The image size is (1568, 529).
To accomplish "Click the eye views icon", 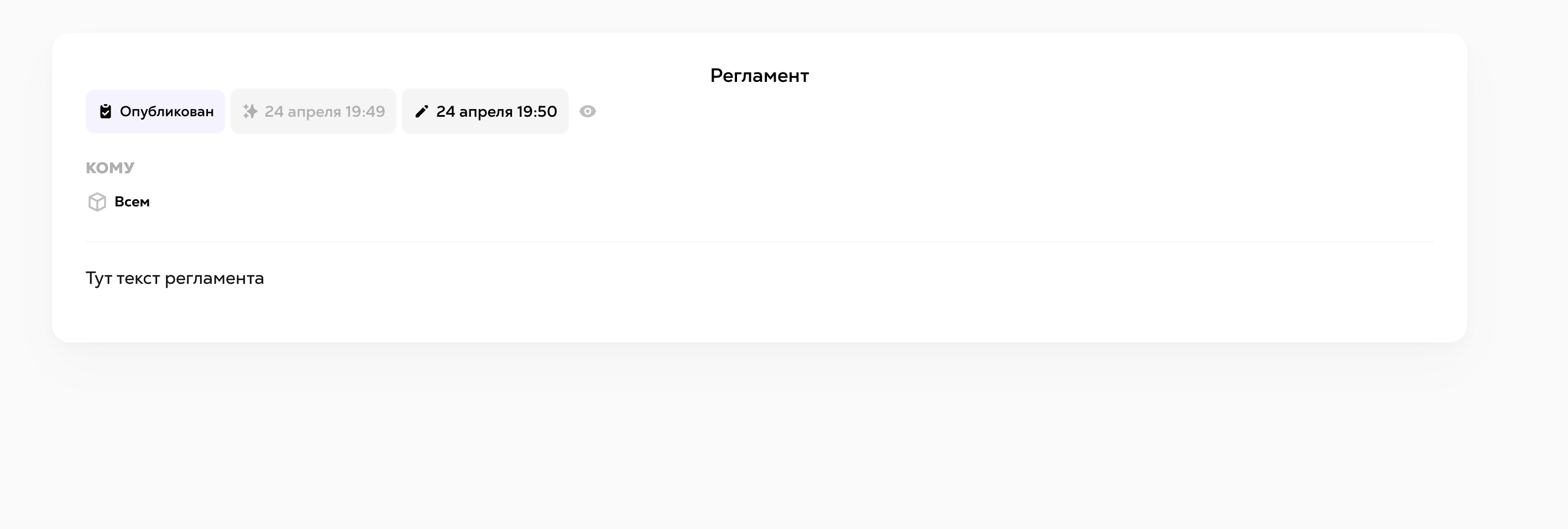I will click(x=587, y=112).
